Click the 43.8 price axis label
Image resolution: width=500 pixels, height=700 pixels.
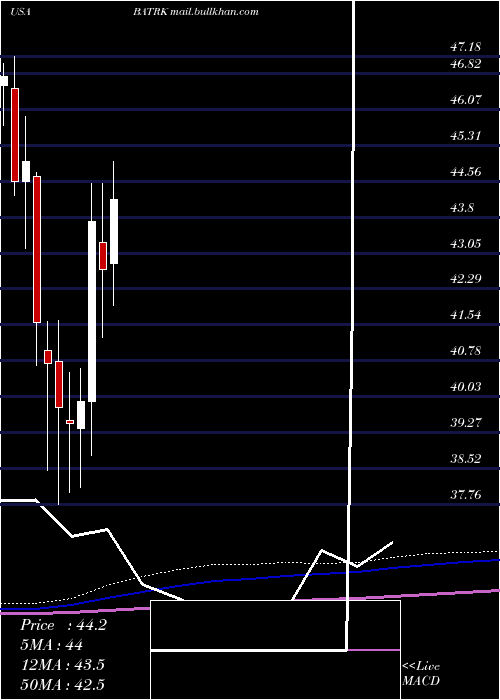pyautogui.click(x=462, y=208)
